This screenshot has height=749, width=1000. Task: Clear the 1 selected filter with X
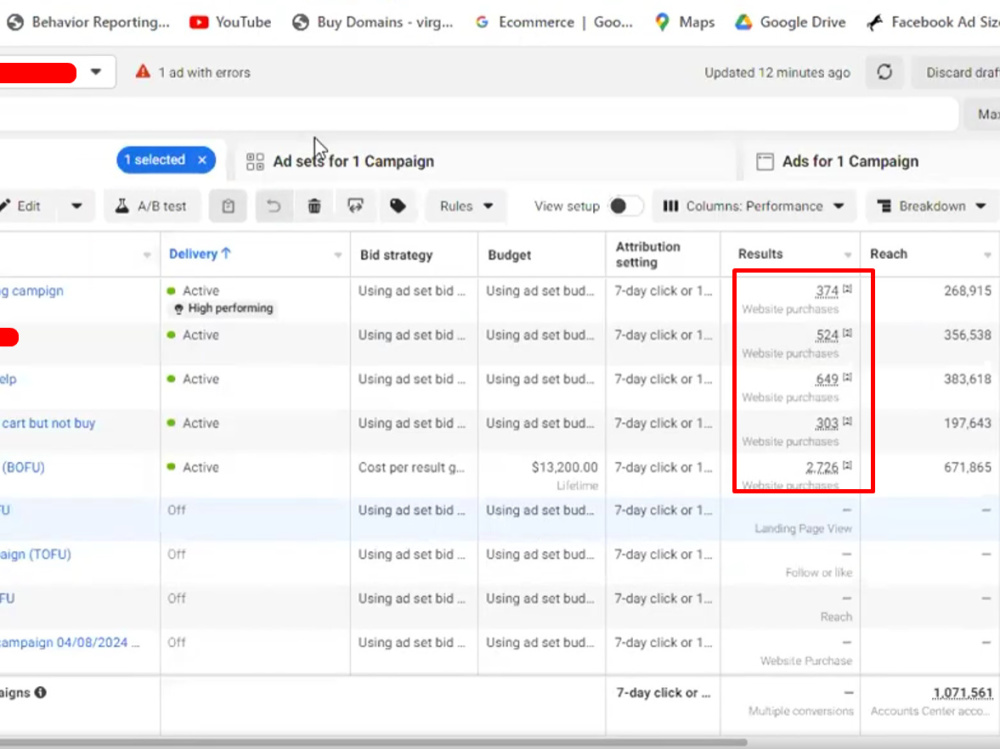(202, 159)
